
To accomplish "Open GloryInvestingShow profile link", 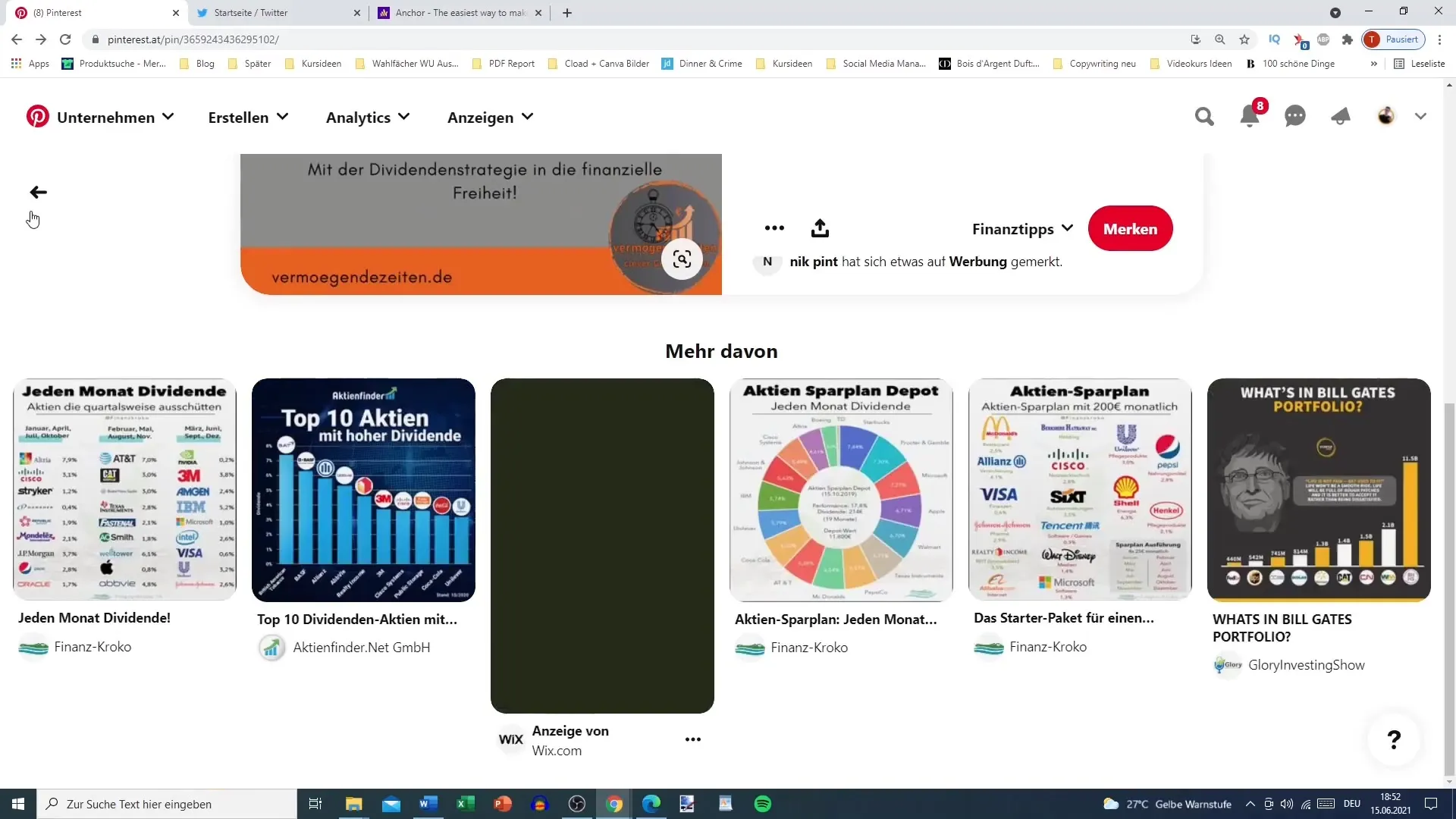I will [1307, 665].
